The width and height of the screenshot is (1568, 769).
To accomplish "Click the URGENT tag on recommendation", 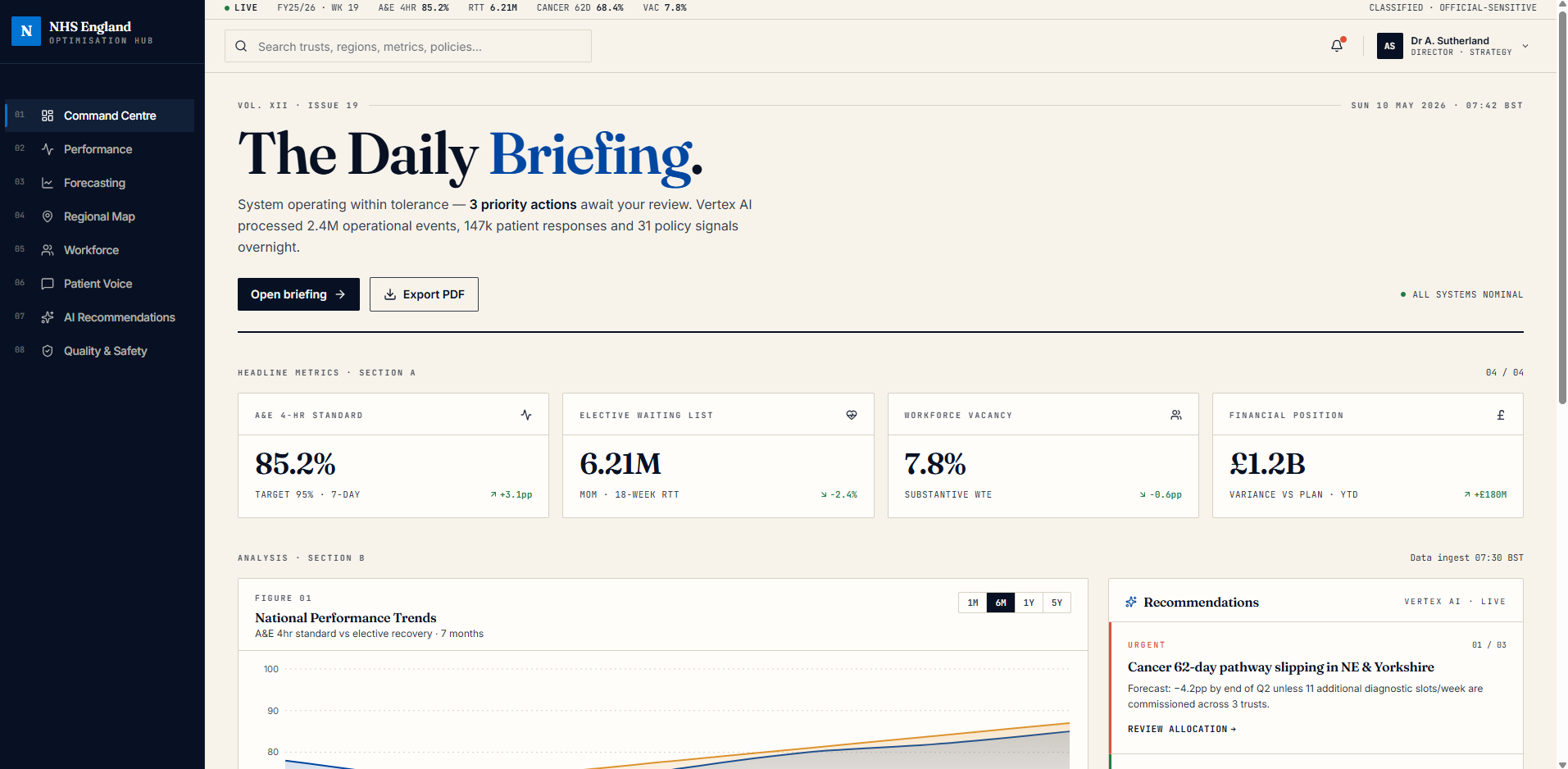I will point(1146,645).
